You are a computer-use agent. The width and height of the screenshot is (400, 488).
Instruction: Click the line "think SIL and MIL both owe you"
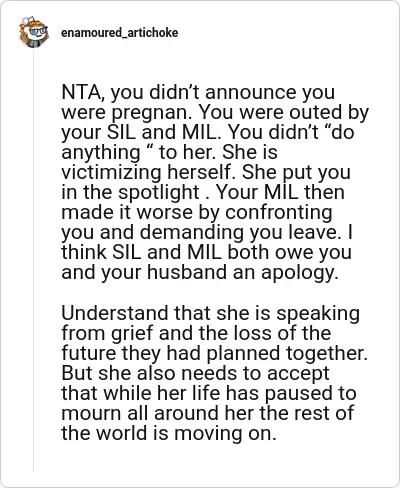click(206, 252)
